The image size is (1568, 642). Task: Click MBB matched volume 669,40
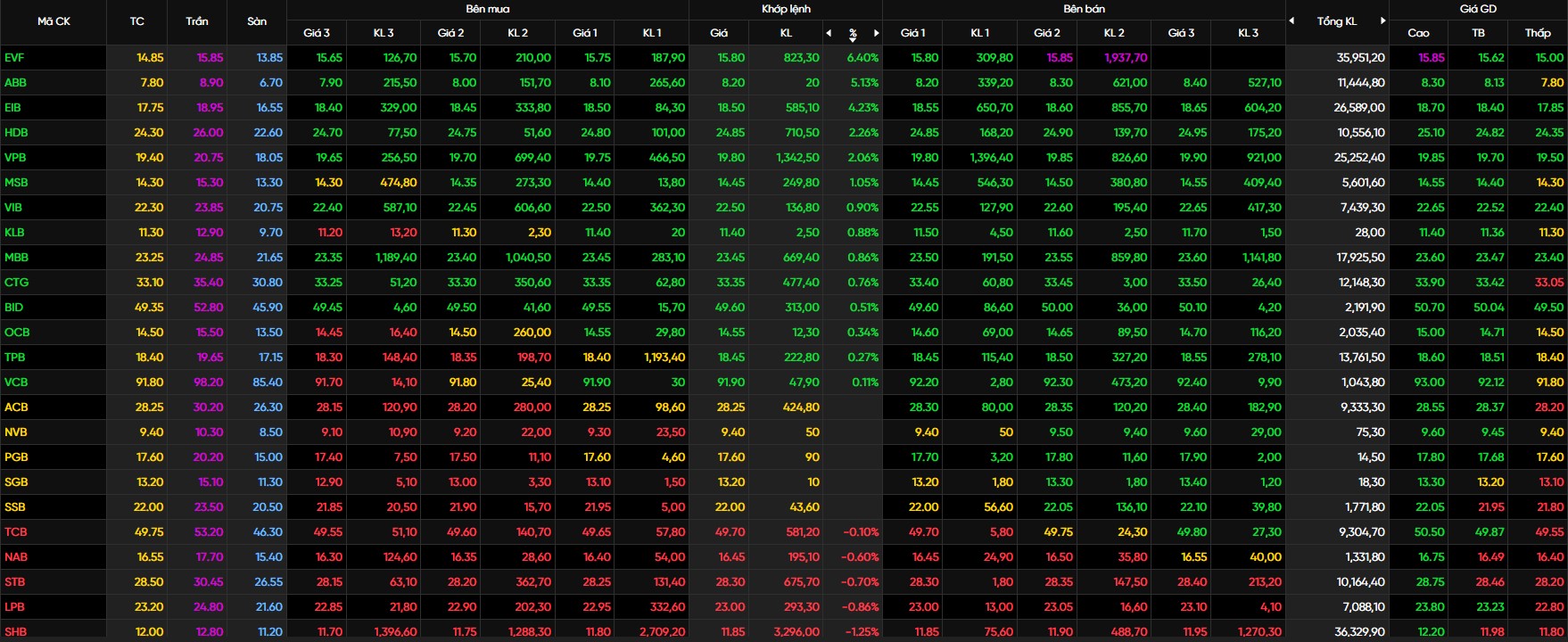coord(801,257)
